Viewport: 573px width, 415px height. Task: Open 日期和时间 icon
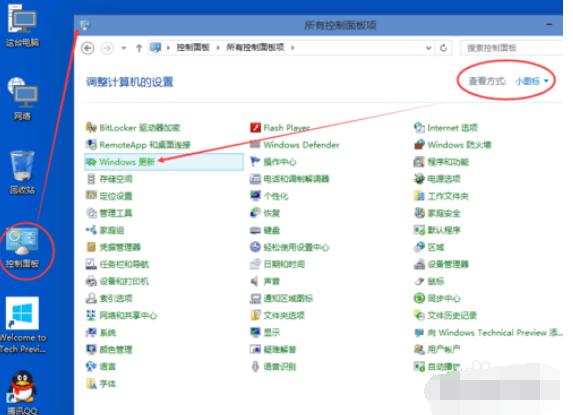coord(255,264)
